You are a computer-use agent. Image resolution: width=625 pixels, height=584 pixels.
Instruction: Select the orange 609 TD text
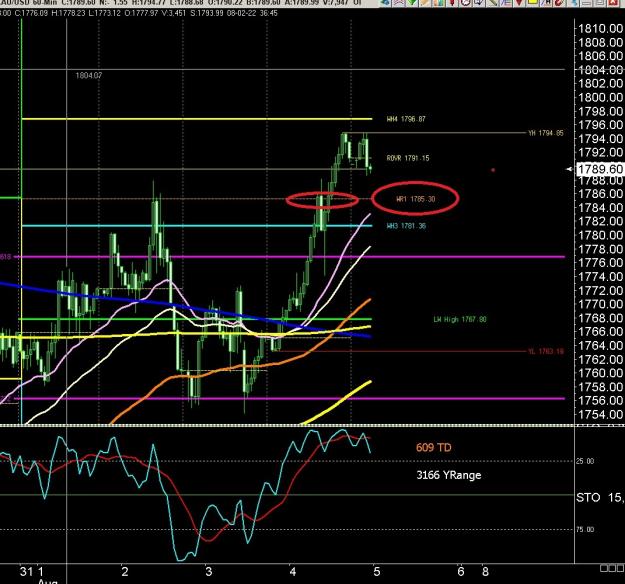434,447
